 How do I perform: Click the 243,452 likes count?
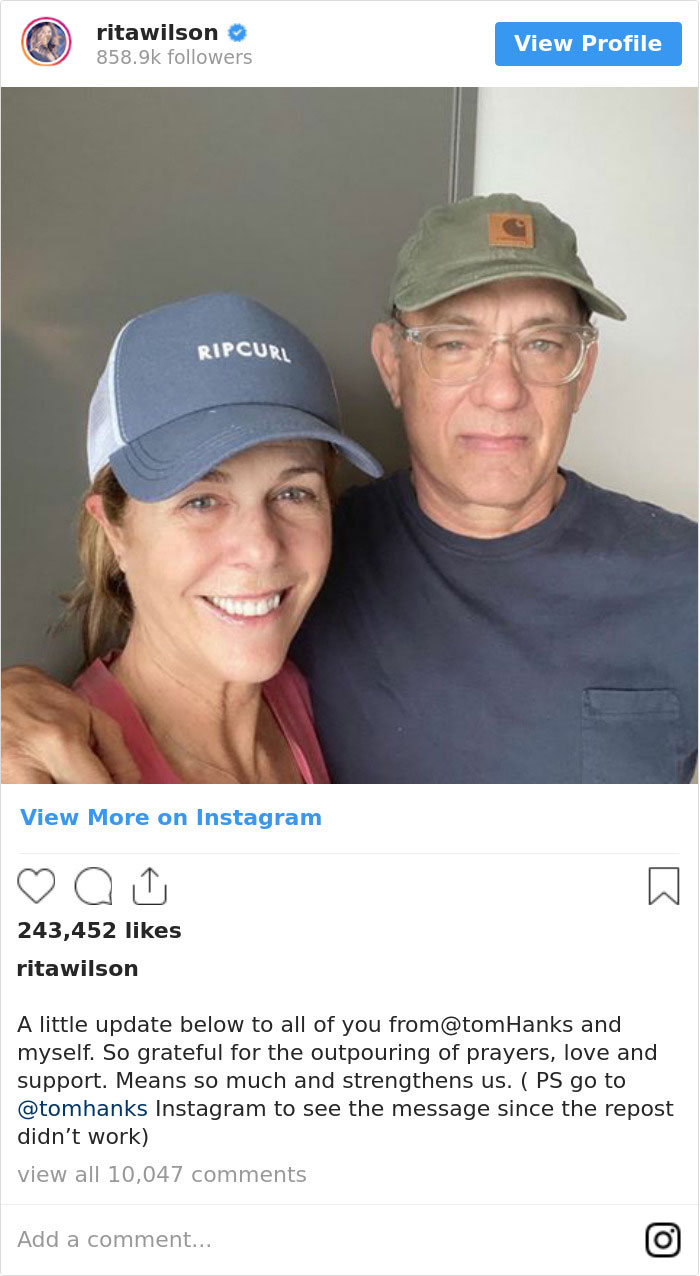click(x=99, y=930)
